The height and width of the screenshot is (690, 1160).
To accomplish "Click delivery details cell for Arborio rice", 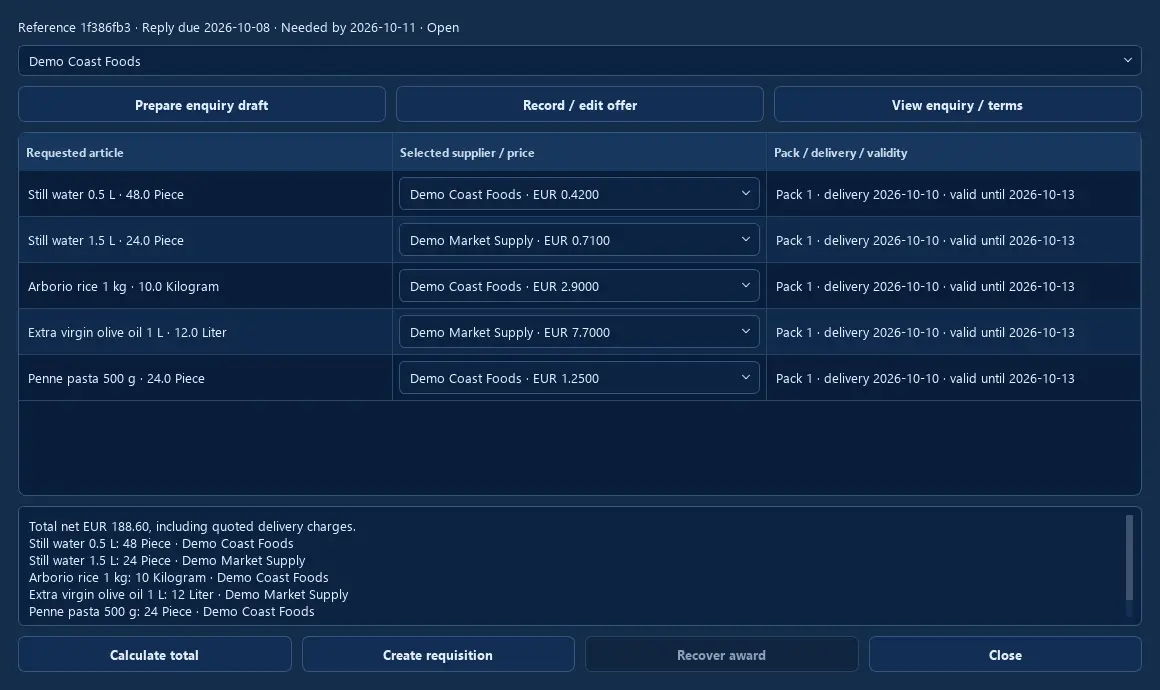I will (x=954, y=285).
